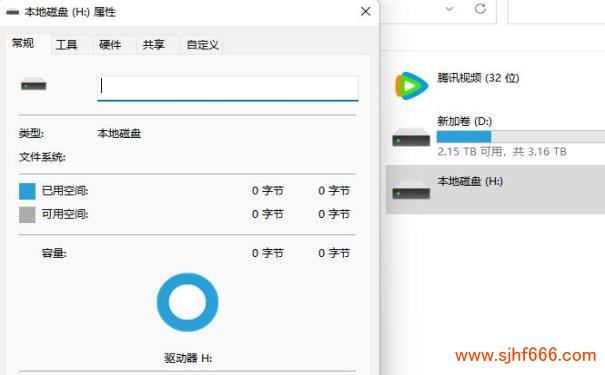Image resolution: width=605 pixels, height=375 pixels.
Task: Click the Explorer search box
Action: 556,12
